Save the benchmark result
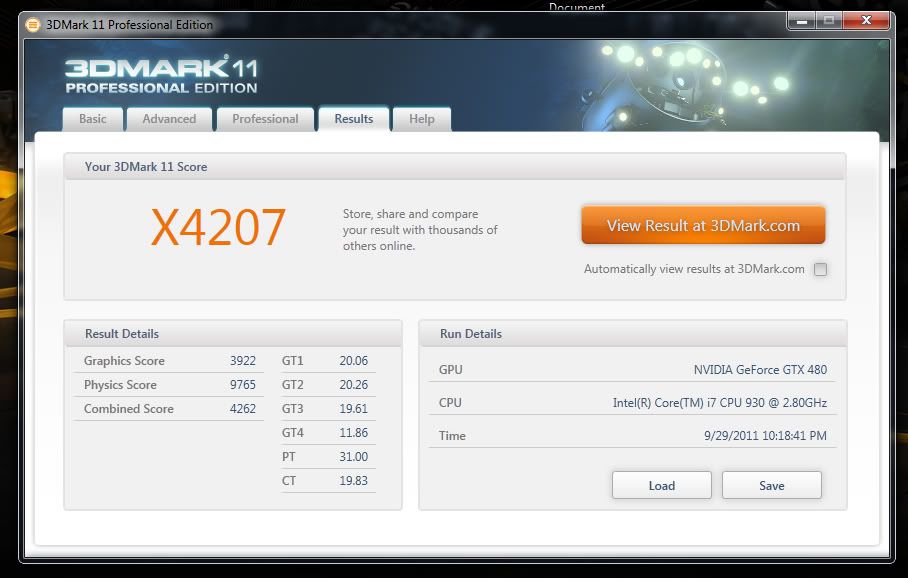This screenshot has height=578, width=908. tap(771, 486)
